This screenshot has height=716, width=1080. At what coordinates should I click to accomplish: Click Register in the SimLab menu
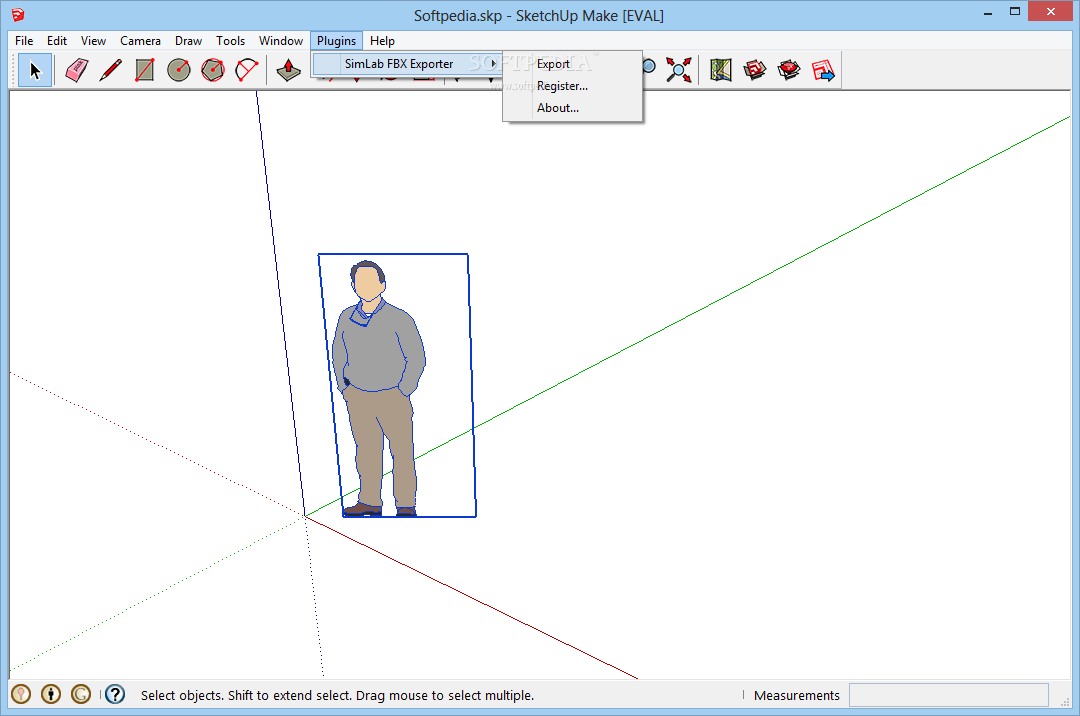tap(561, 85)
